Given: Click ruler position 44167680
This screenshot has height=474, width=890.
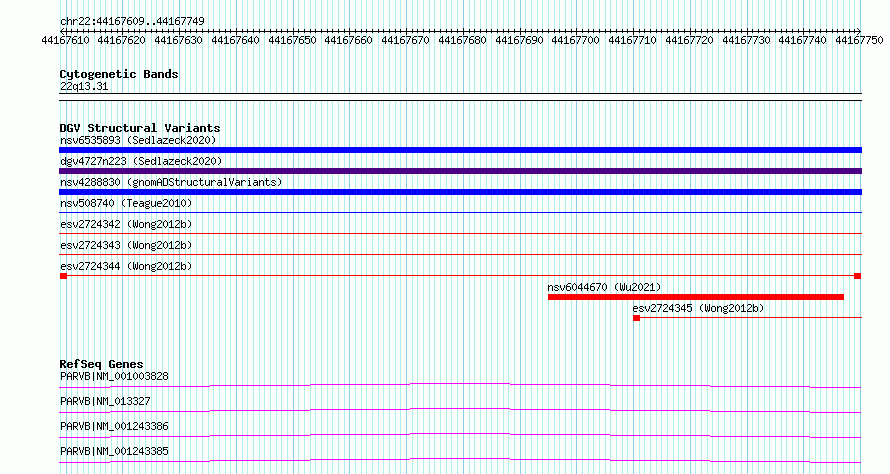Looking at the screenshot, I should pos(462,40).
